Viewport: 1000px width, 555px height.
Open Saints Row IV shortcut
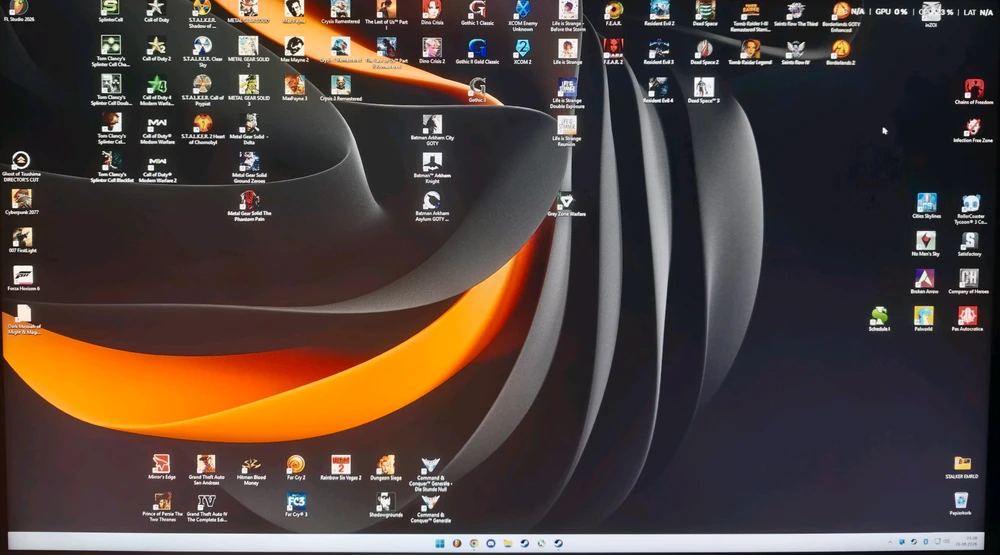tap(795, 50)
